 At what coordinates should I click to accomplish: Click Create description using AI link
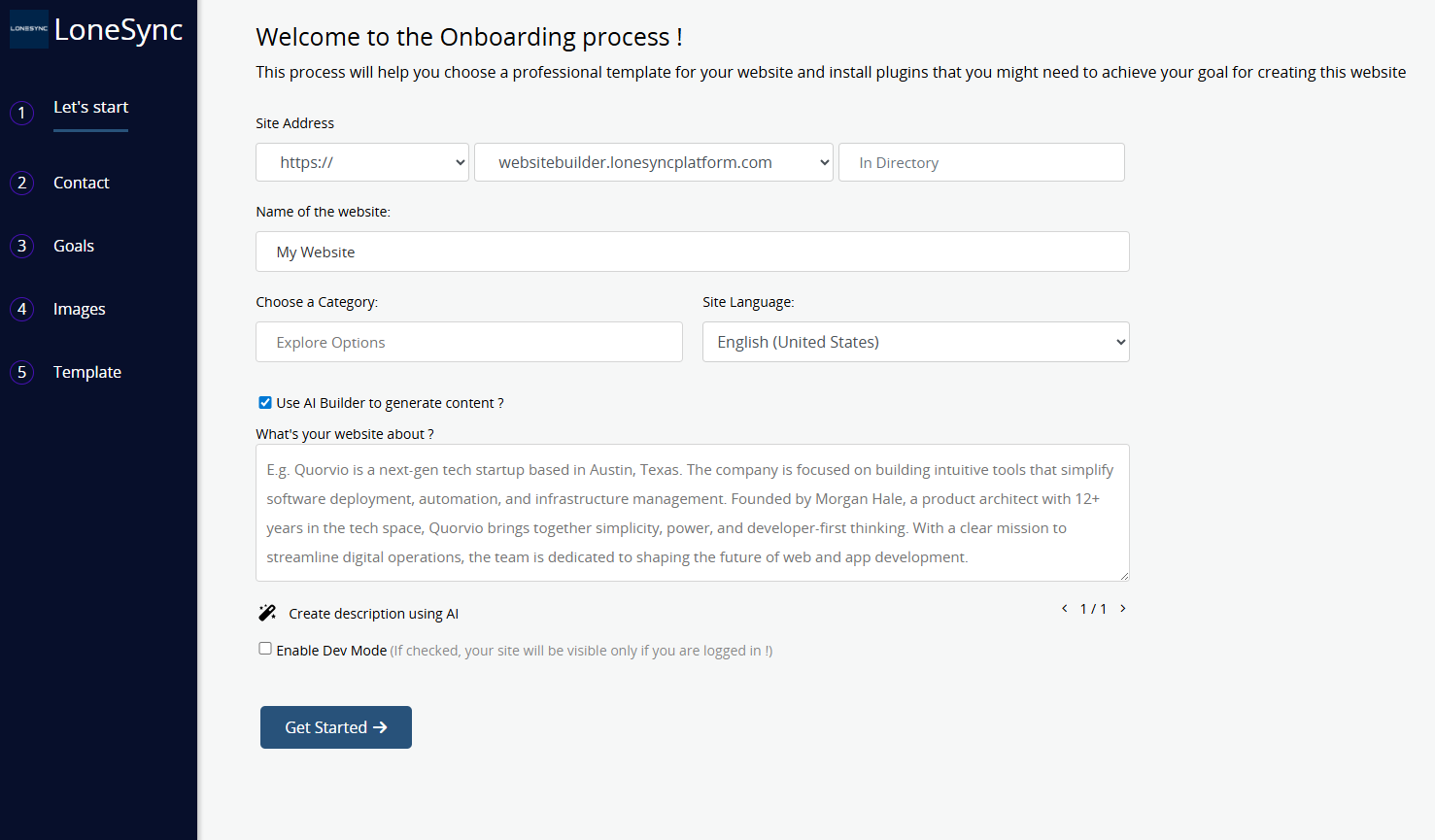pyautogui.click(x=373, y=614)
